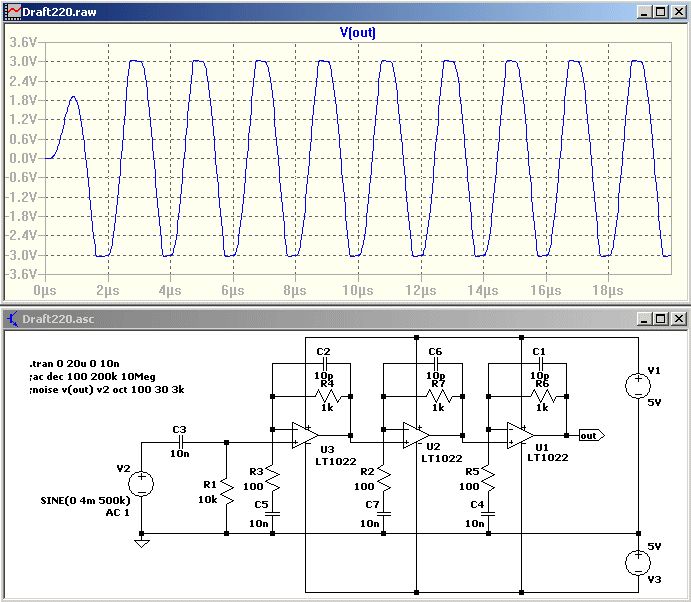Maximize the Draft220.asc schematic window

coord(658,319)
